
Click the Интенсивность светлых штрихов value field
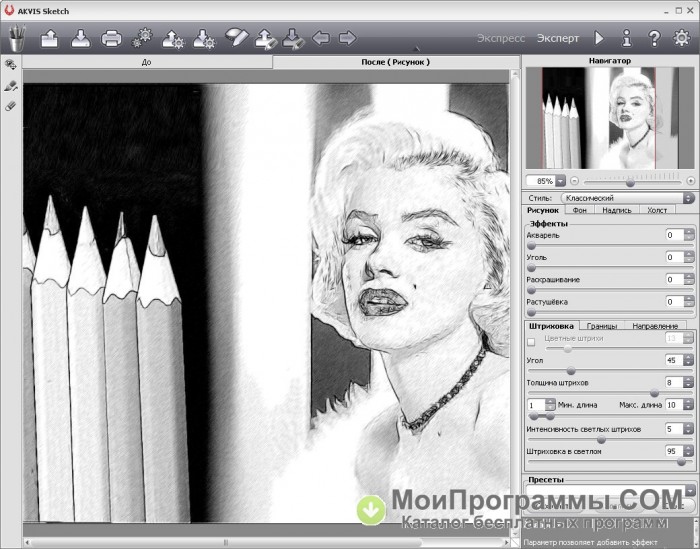click(x=674, y=429)
